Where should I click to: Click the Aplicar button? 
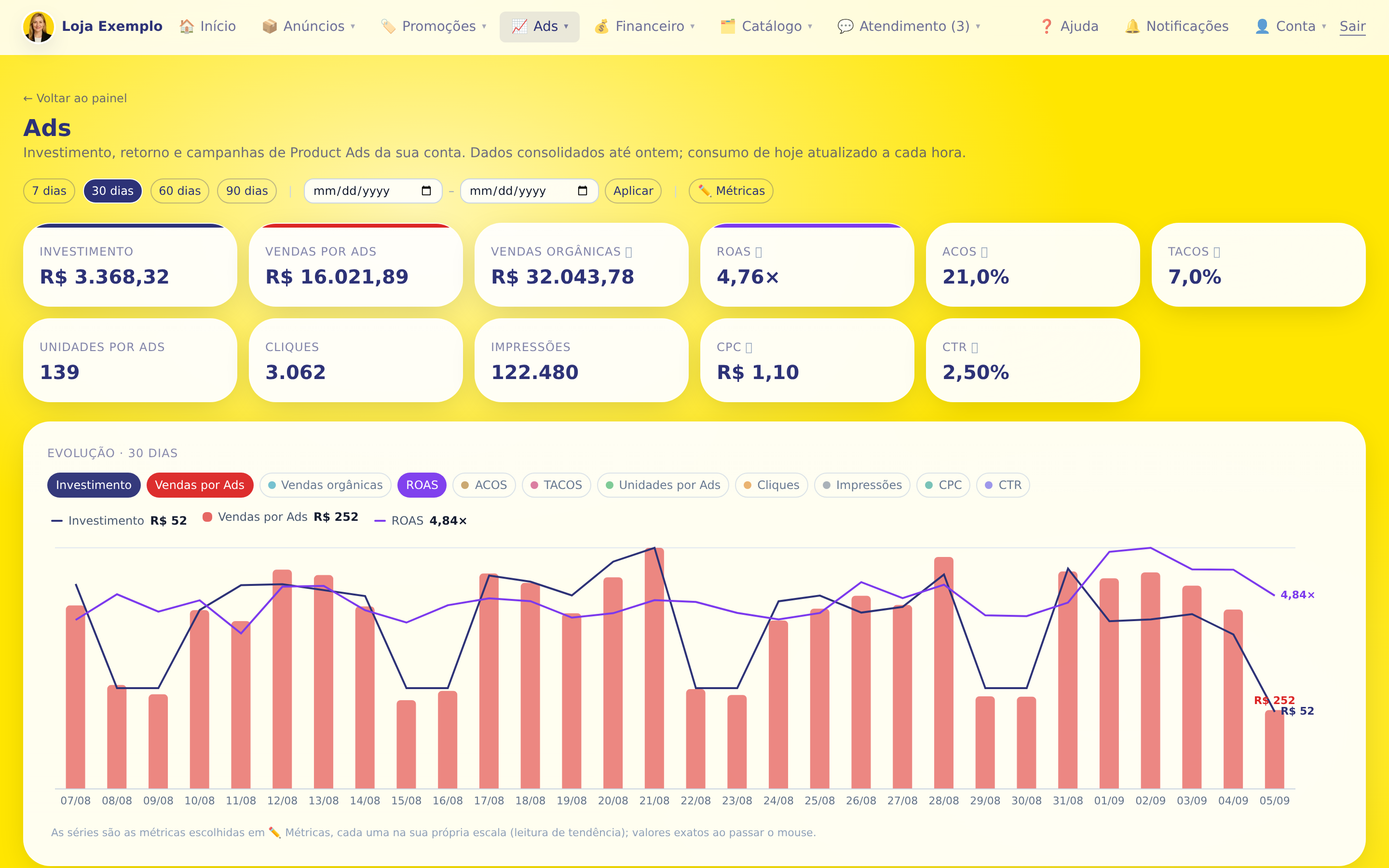coord(633,191)
